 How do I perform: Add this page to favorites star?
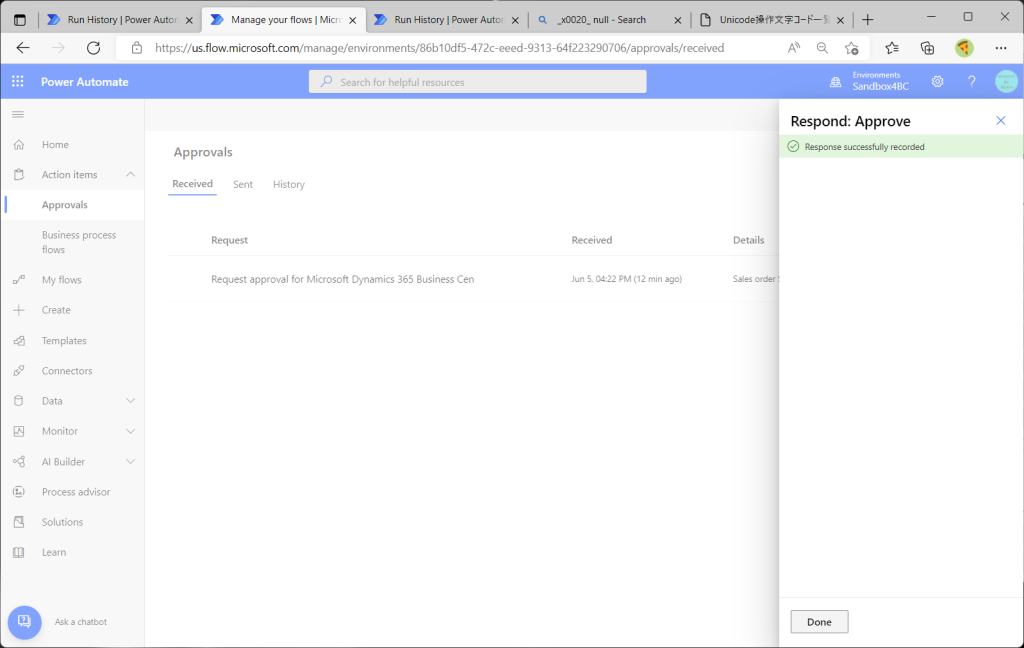tap(851, 48)
